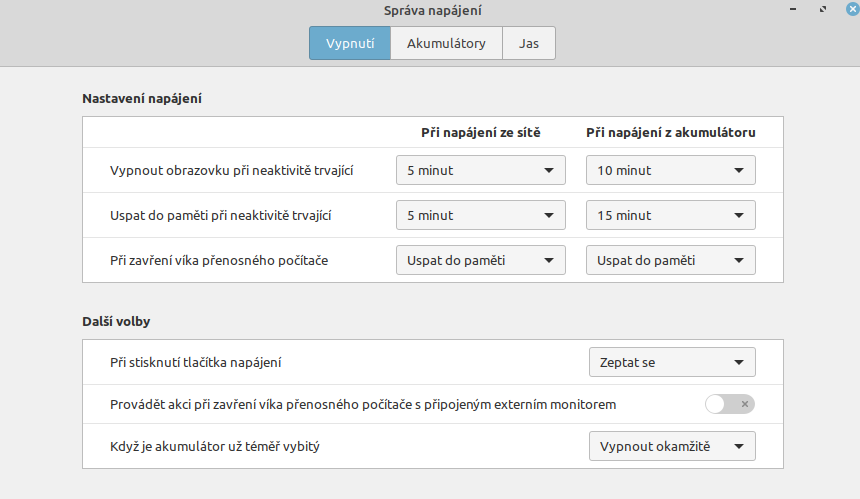Open the Jas tab
Screen dimensions: 860x499
[x=528, y=43]
